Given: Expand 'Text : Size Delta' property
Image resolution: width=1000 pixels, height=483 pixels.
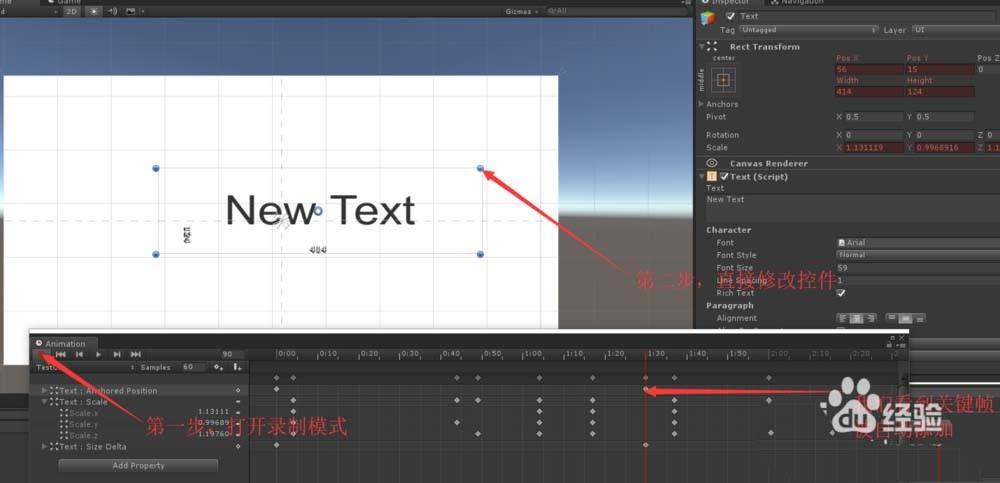Looking at the screenshot, I should 44,447.
